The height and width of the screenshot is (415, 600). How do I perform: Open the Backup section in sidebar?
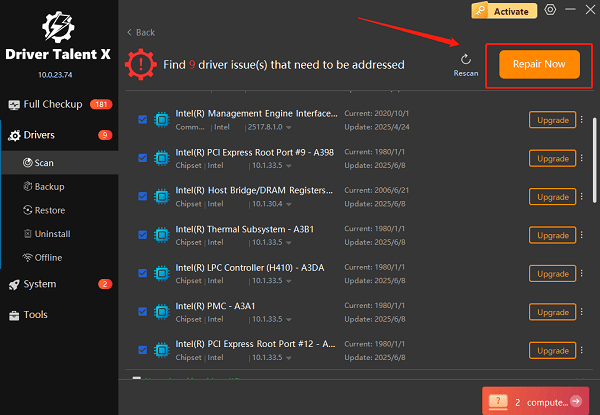tap(50, 186)
